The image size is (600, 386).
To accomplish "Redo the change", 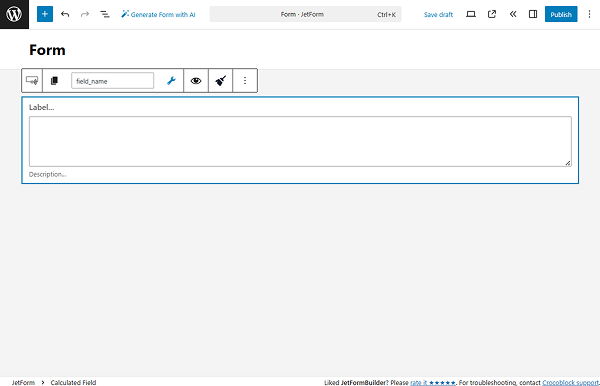I will pyautogui.click(x=85, y=14).
